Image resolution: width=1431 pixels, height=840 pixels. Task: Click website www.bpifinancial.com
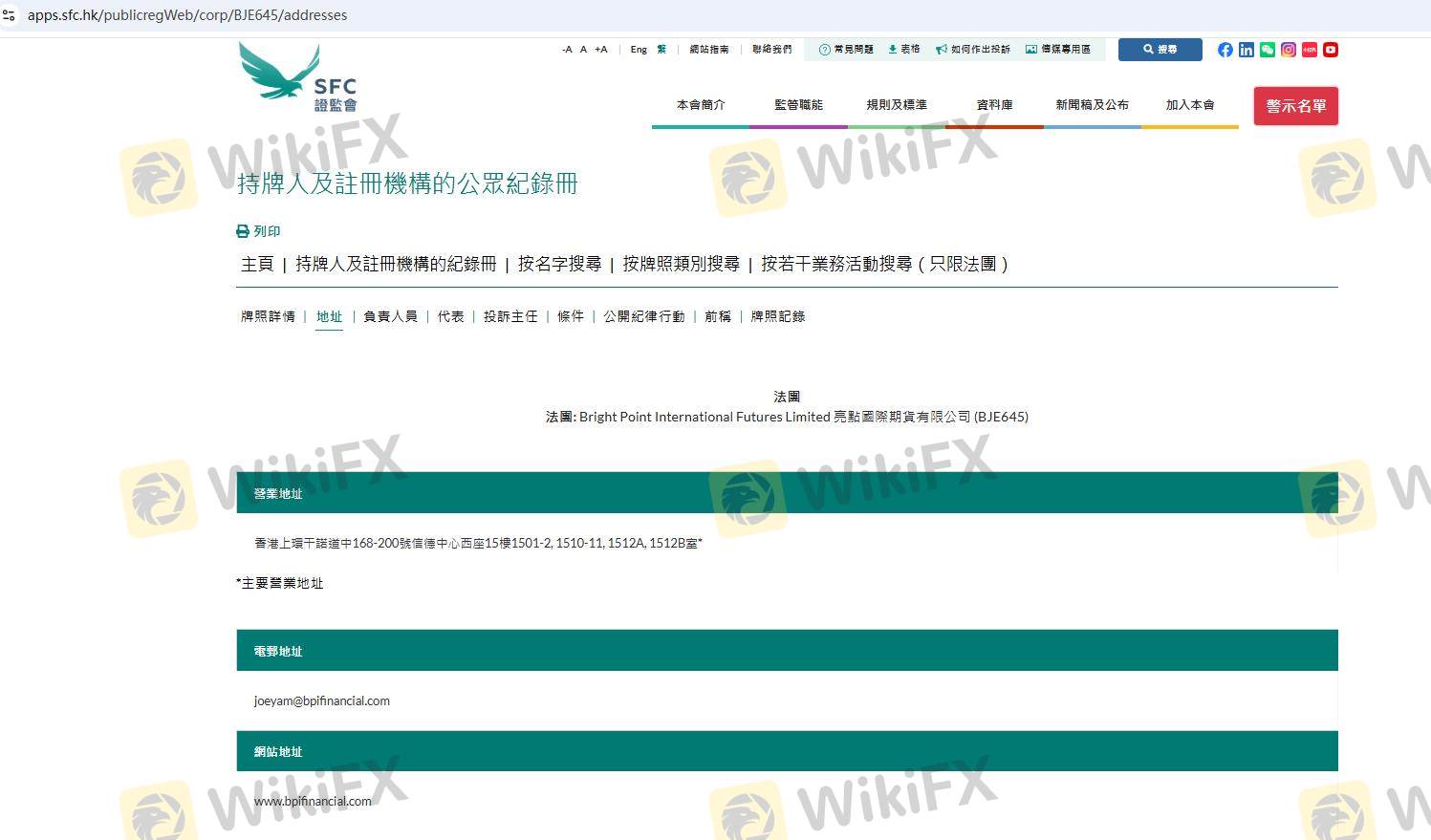coord(313,801)
